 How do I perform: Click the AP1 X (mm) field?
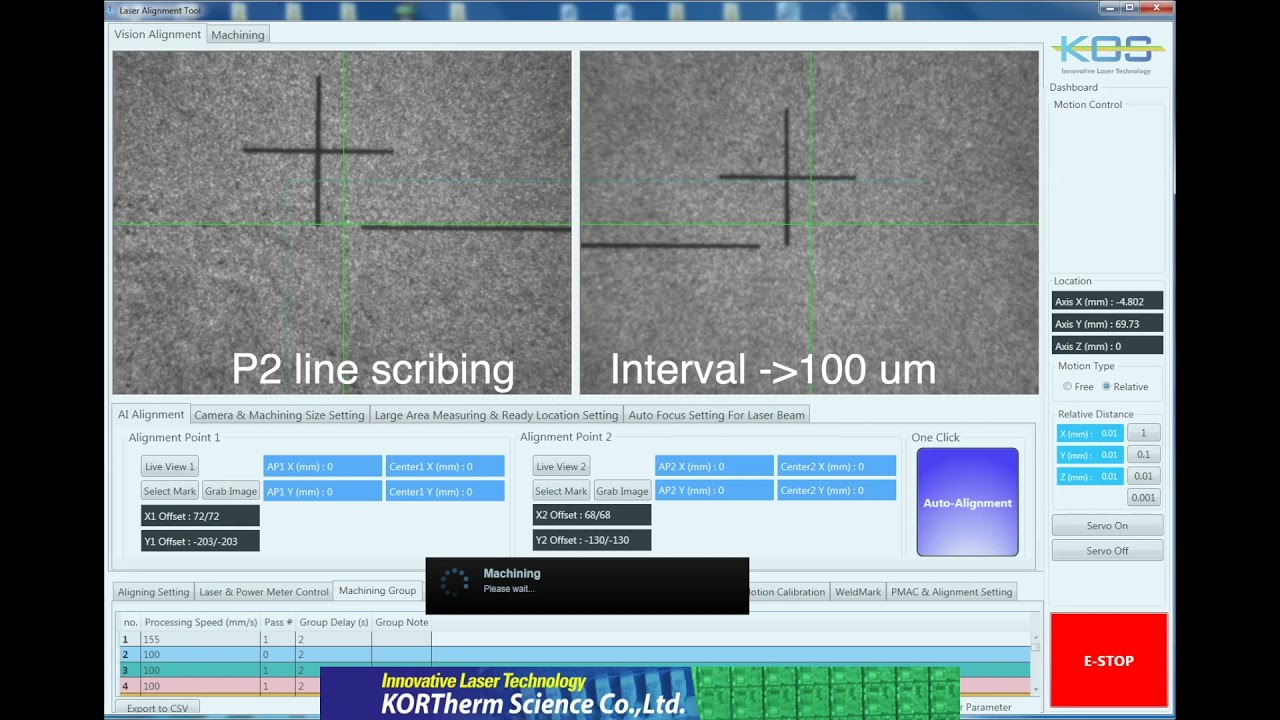pyautogui.click(x=323, y=466)
